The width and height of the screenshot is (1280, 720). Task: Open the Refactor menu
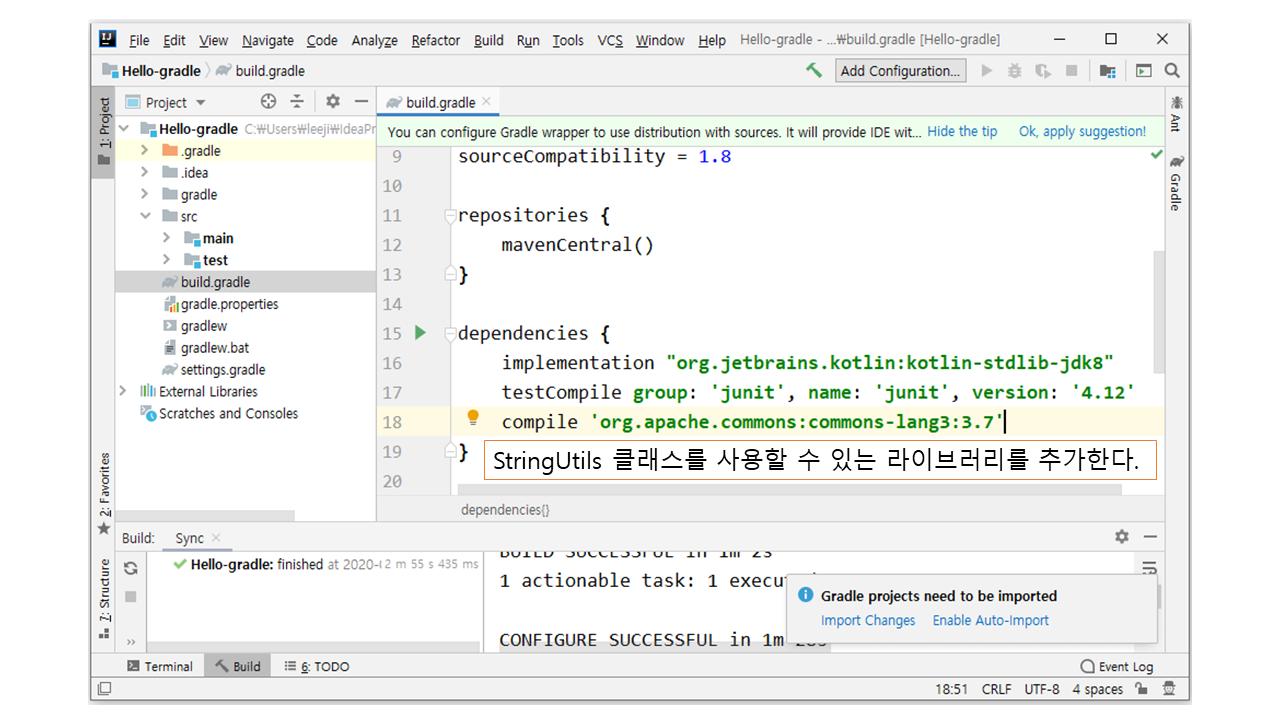(x=435, y=40)
